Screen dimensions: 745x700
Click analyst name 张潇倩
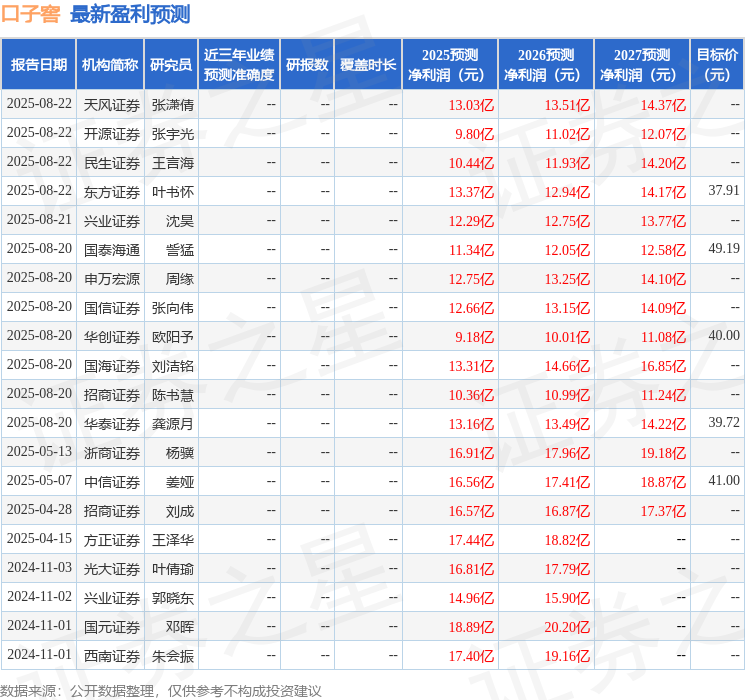click(x=172, y=105)
